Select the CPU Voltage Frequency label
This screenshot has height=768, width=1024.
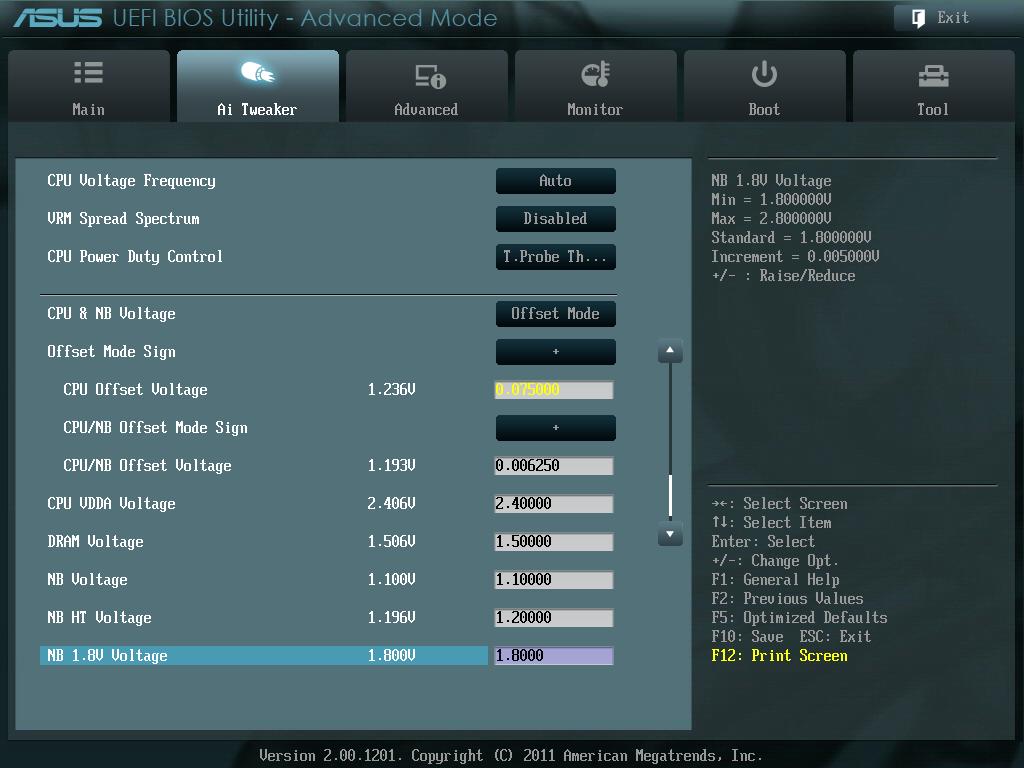point(131,181)
